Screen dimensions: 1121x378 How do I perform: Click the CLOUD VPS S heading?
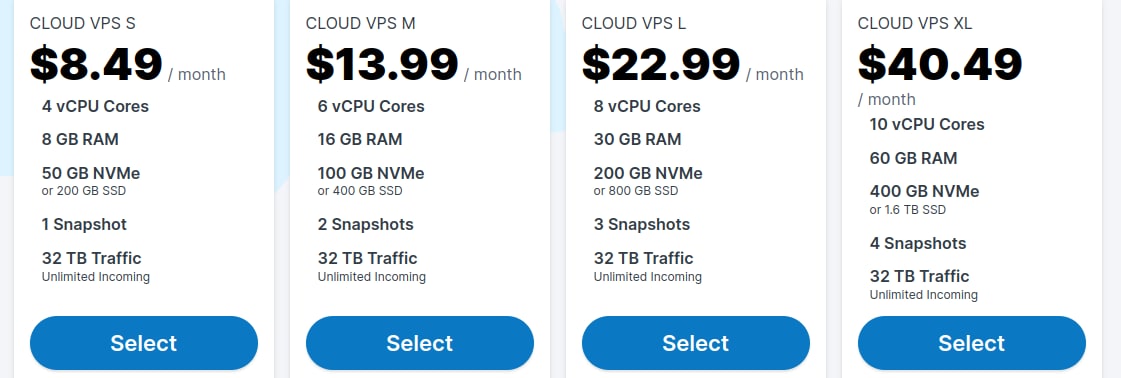[83, 24]
